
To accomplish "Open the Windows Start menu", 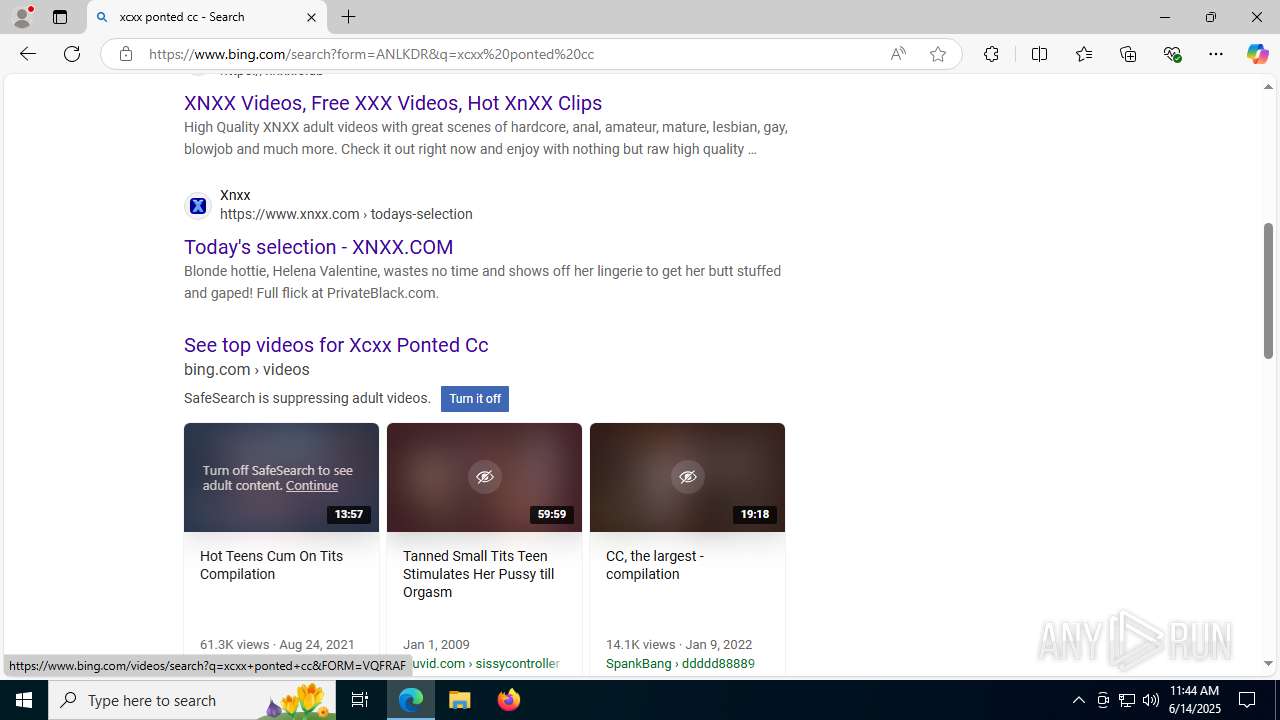I will tap(24, 700).
